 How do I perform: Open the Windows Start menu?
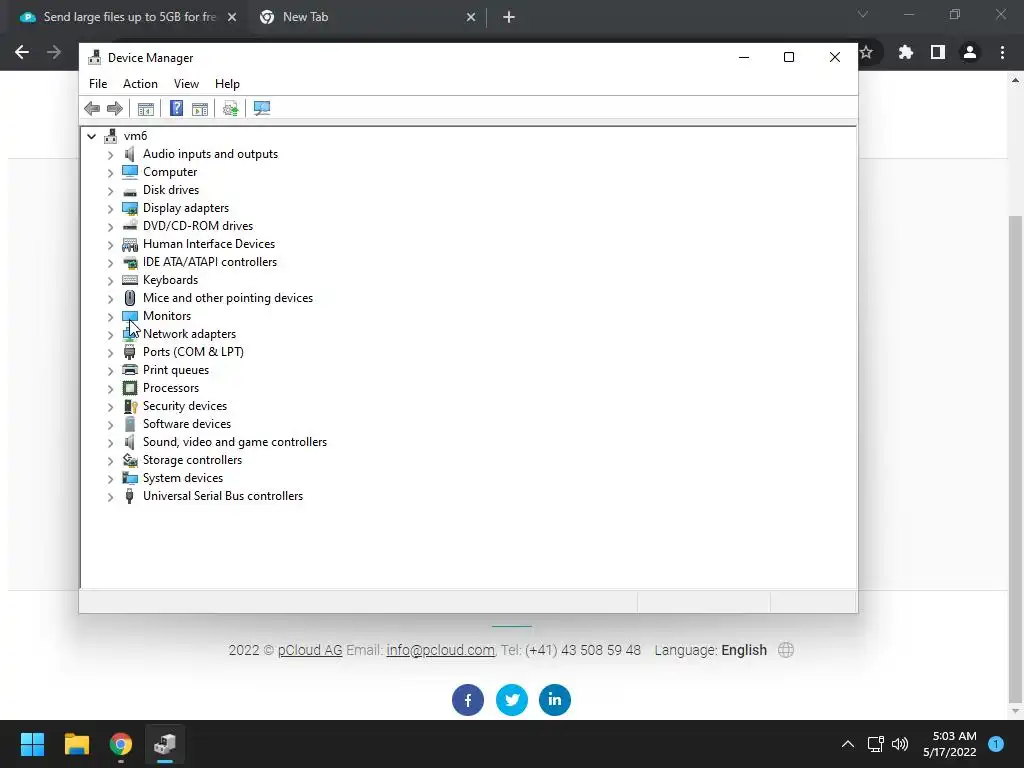tap(32, 744)
